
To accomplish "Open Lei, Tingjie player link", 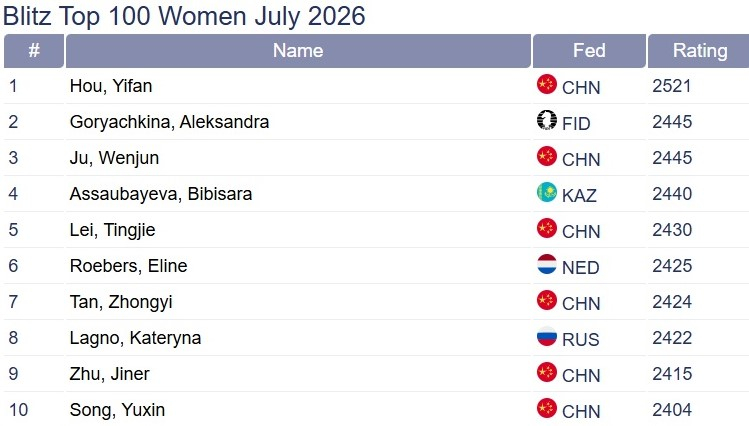I will 112,230.
